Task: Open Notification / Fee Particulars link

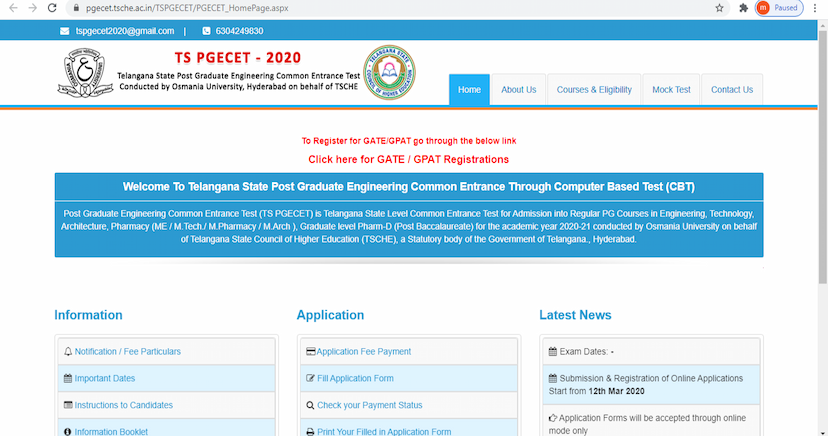Action: coord(127,352)
